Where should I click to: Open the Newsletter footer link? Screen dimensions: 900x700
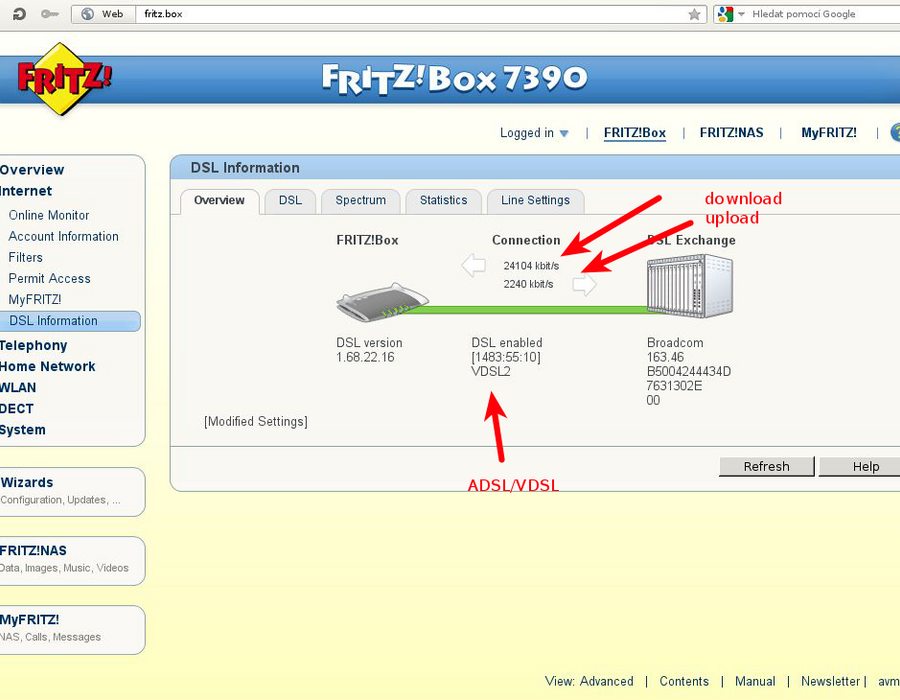click(x=830, y=681)
